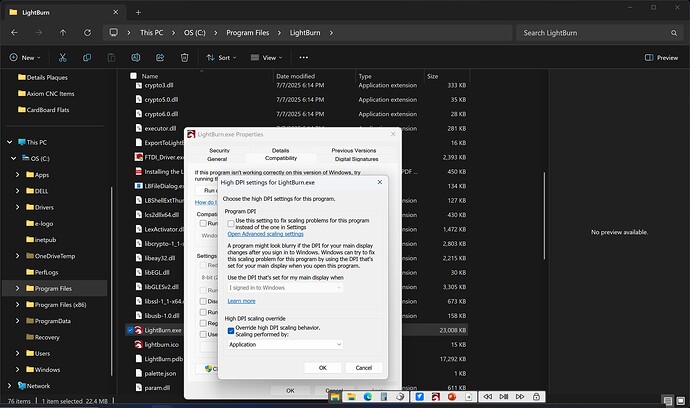Open a new Explorer tab with plus
This screenshot has width=690, height=408.
tap(138, 12)
